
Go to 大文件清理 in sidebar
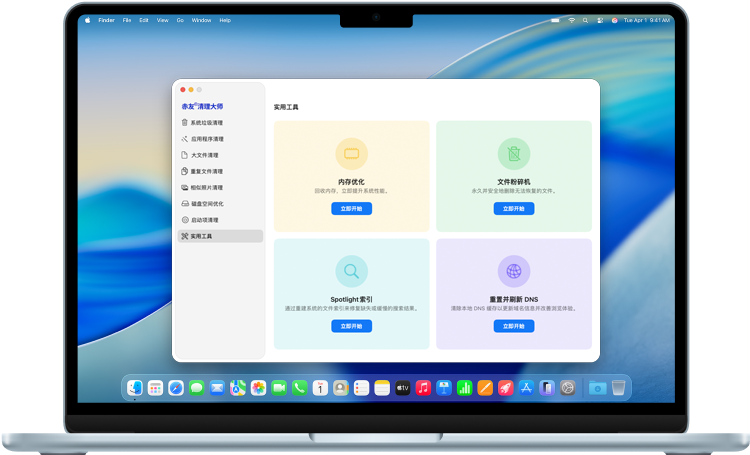(x=204, y=155)
